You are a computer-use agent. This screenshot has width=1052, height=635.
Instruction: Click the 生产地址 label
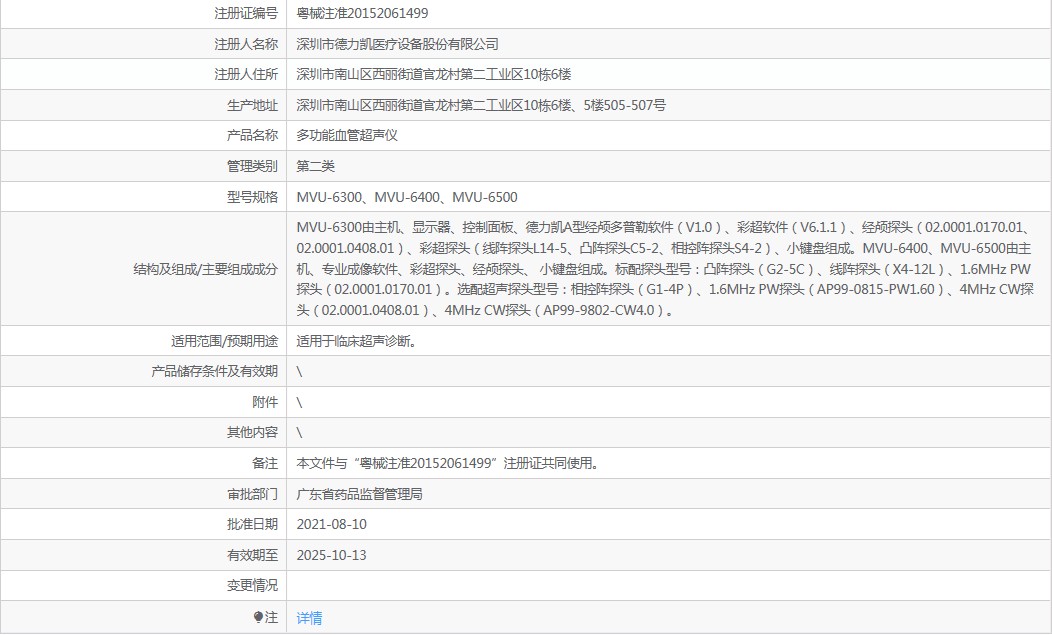click(252, 105)
